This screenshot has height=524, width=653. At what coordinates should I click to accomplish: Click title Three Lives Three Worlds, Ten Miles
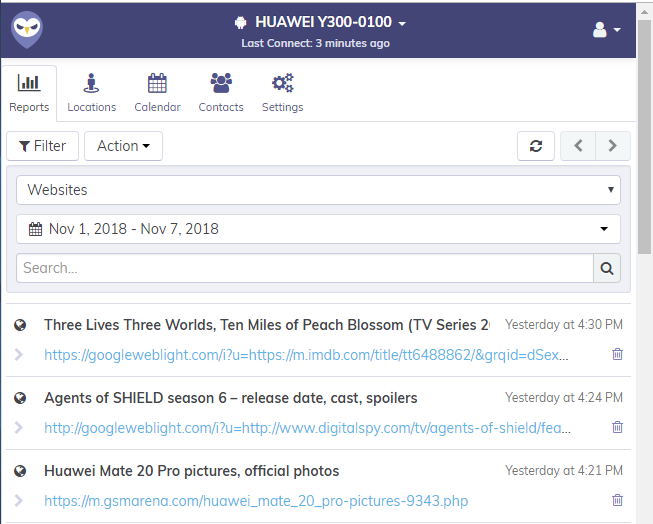267,325
